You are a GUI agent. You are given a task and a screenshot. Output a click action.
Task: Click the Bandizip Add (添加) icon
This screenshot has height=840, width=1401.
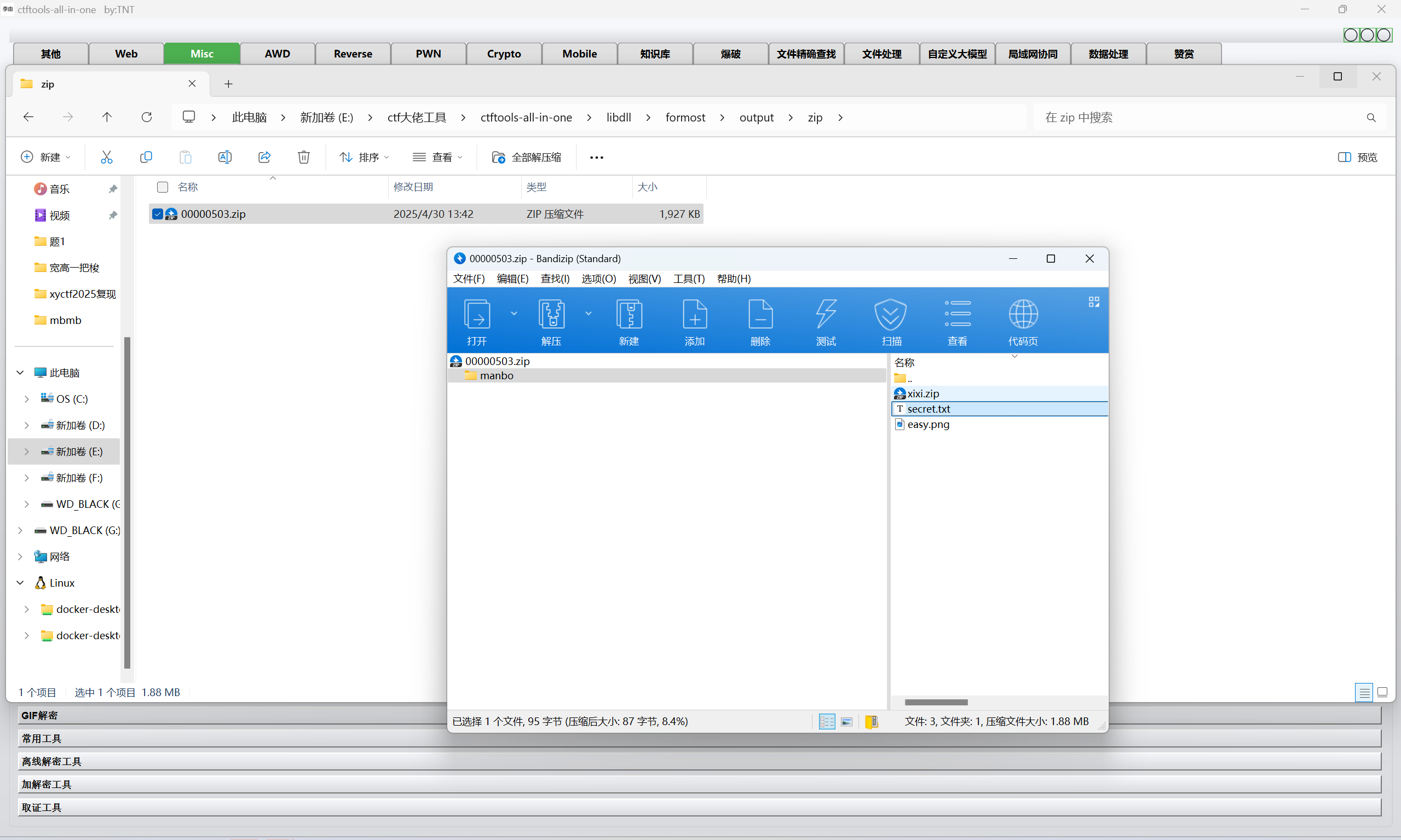[695, 314]
